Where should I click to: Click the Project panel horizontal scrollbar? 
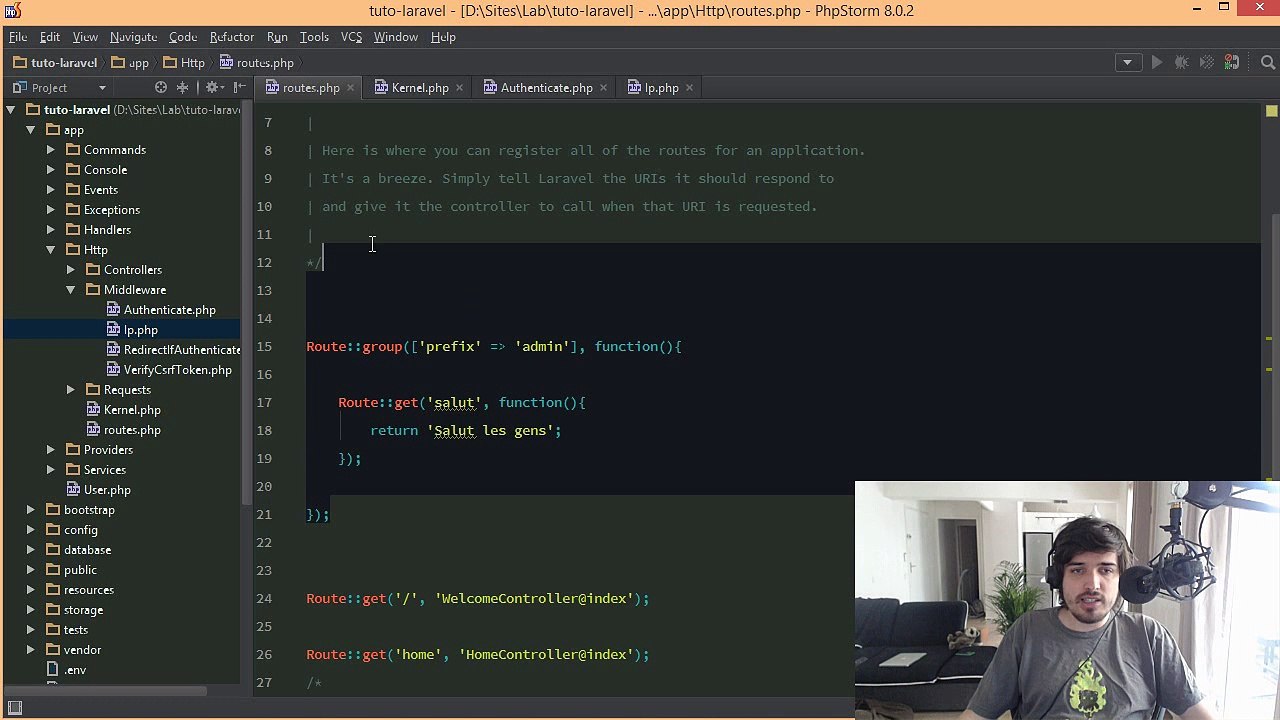104,690
